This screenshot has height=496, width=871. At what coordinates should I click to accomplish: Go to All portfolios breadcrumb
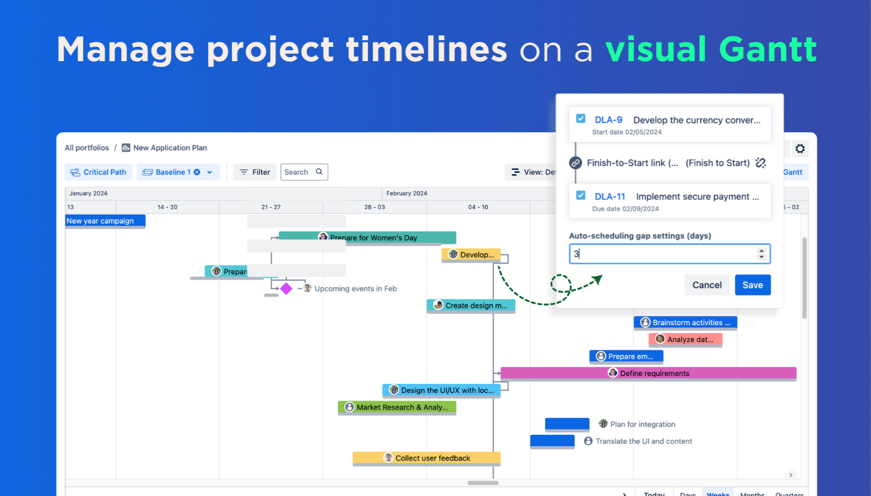(87, 148)
